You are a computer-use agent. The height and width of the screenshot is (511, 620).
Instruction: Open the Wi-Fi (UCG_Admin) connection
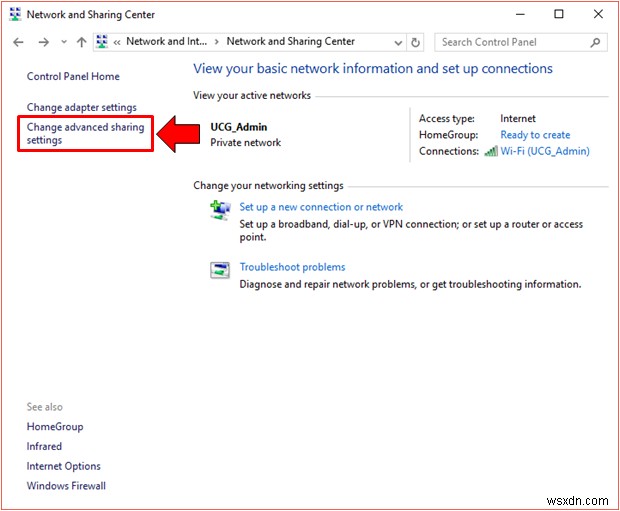tap(545, 151)
